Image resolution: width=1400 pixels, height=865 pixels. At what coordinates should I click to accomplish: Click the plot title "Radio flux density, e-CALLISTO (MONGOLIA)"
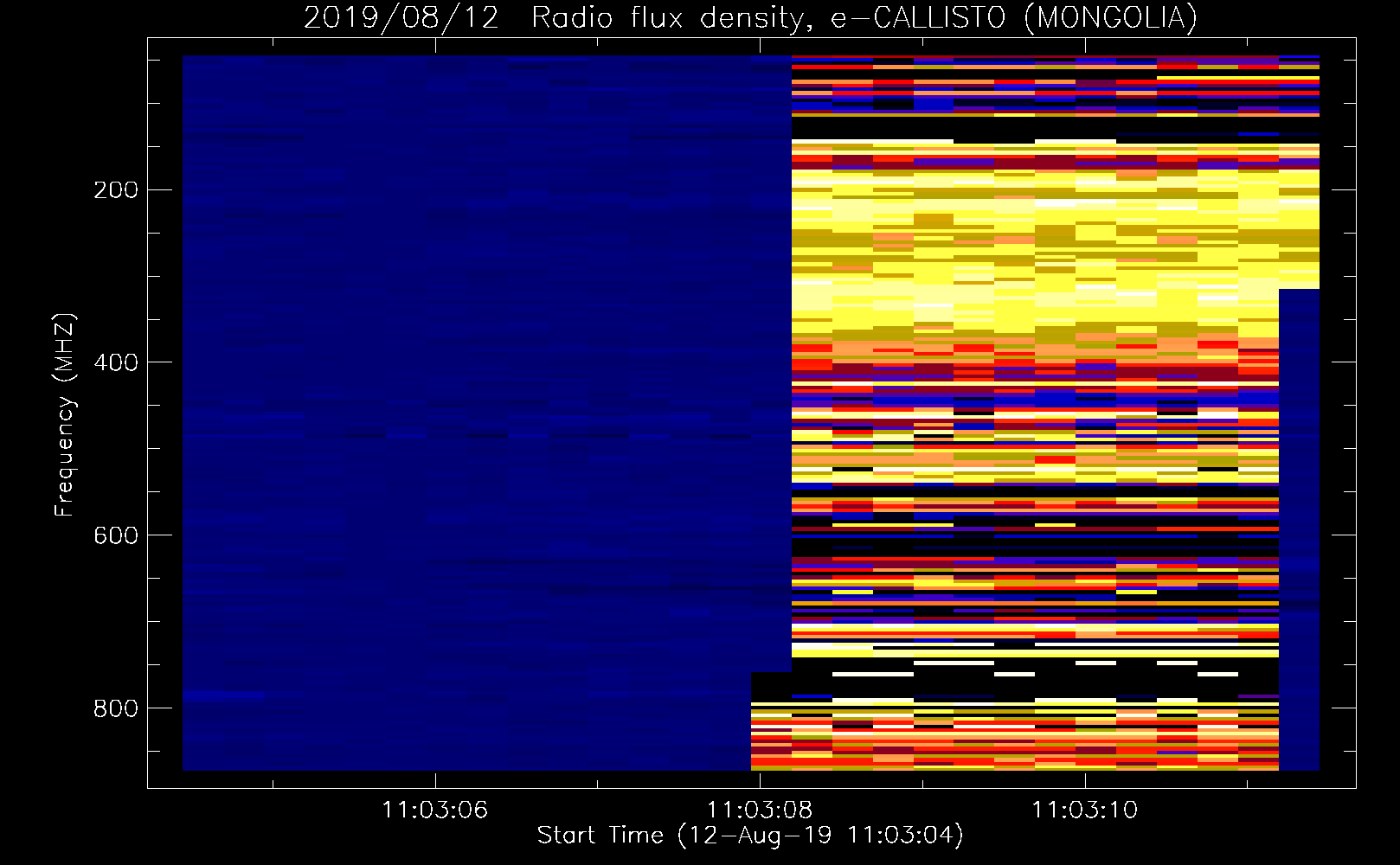[x=864, y=18]
